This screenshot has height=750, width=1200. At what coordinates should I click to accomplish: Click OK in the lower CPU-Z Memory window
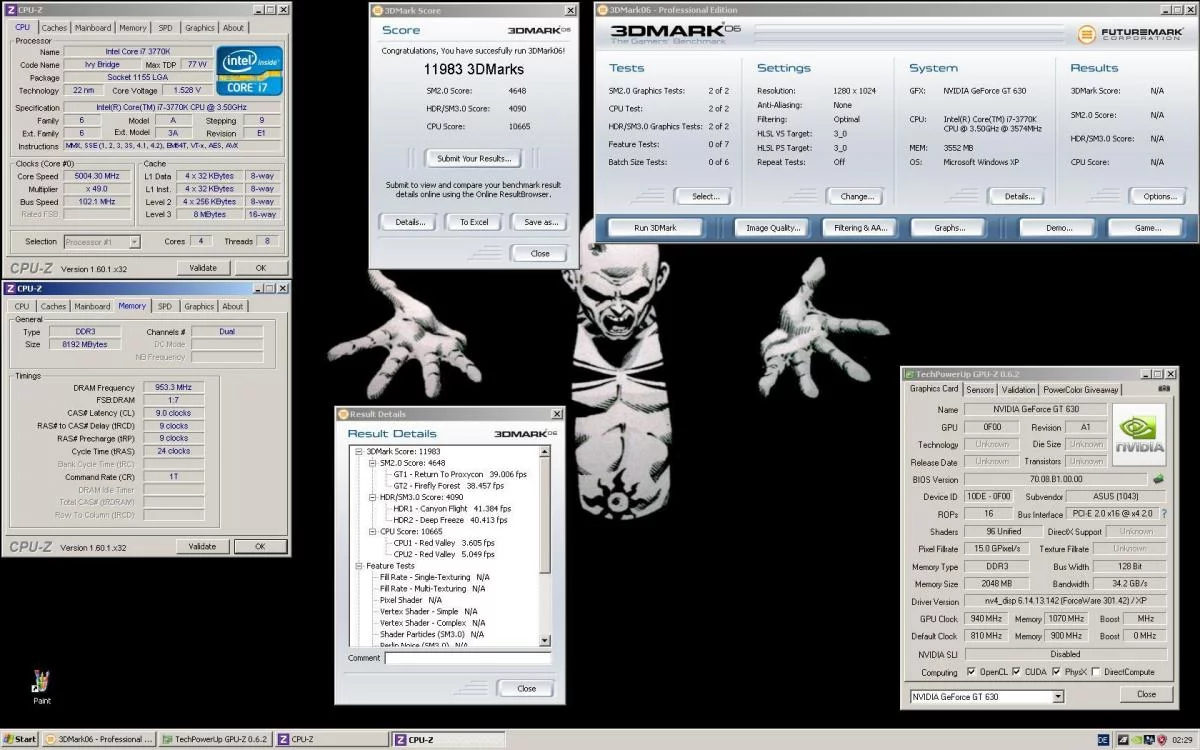point(259,546)
